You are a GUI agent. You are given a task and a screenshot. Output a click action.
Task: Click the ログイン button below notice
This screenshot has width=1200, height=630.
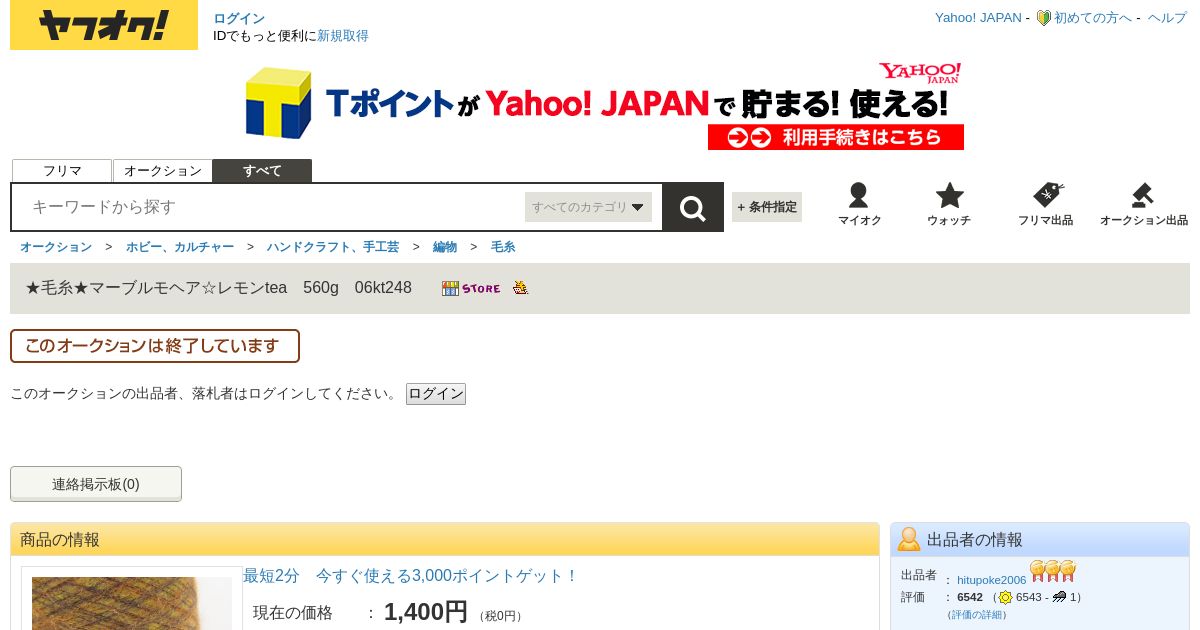point(436,394)
